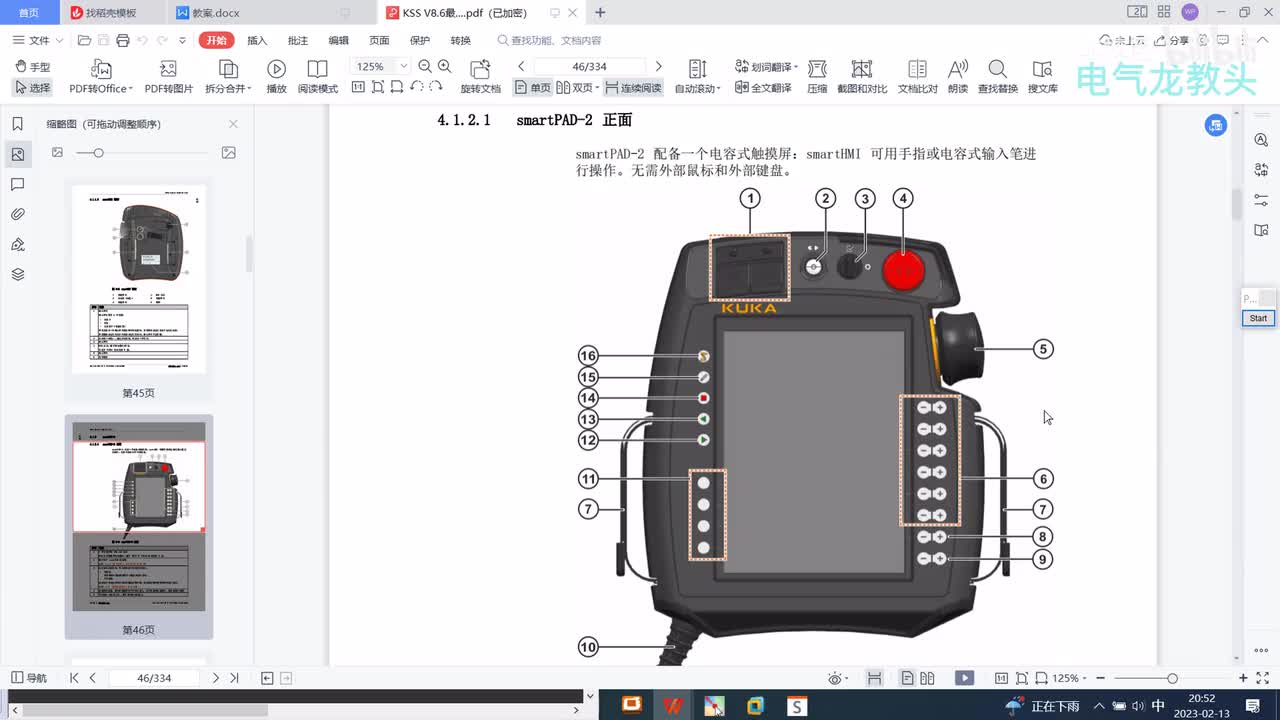Expand PDF转Office options
Viewport: 1280px width, 720px height.
coord(132,89)
